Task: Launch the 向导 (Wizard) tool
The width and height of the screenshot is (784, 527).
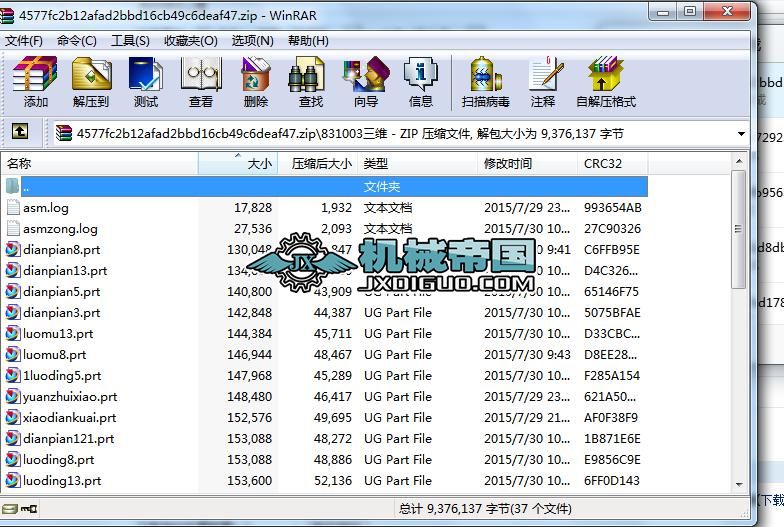Action: click(366, 82)
